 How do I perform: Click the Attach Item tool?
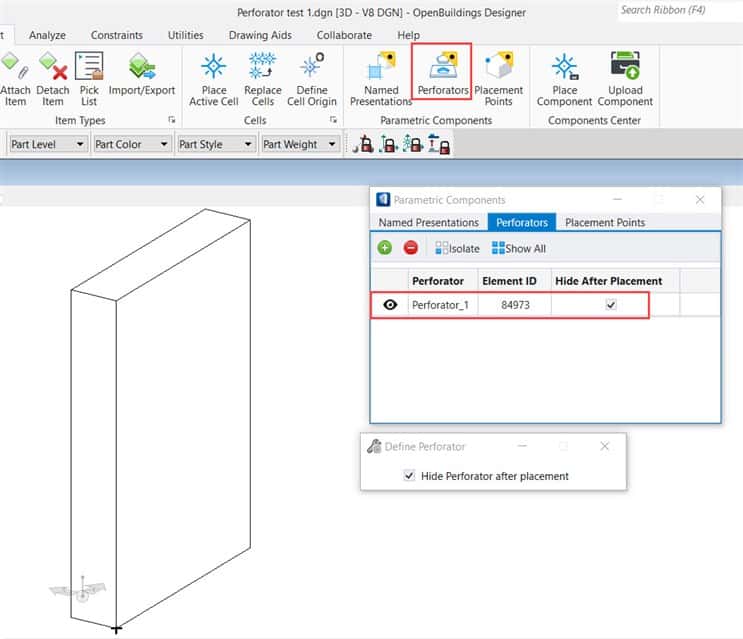click(15, 80)
